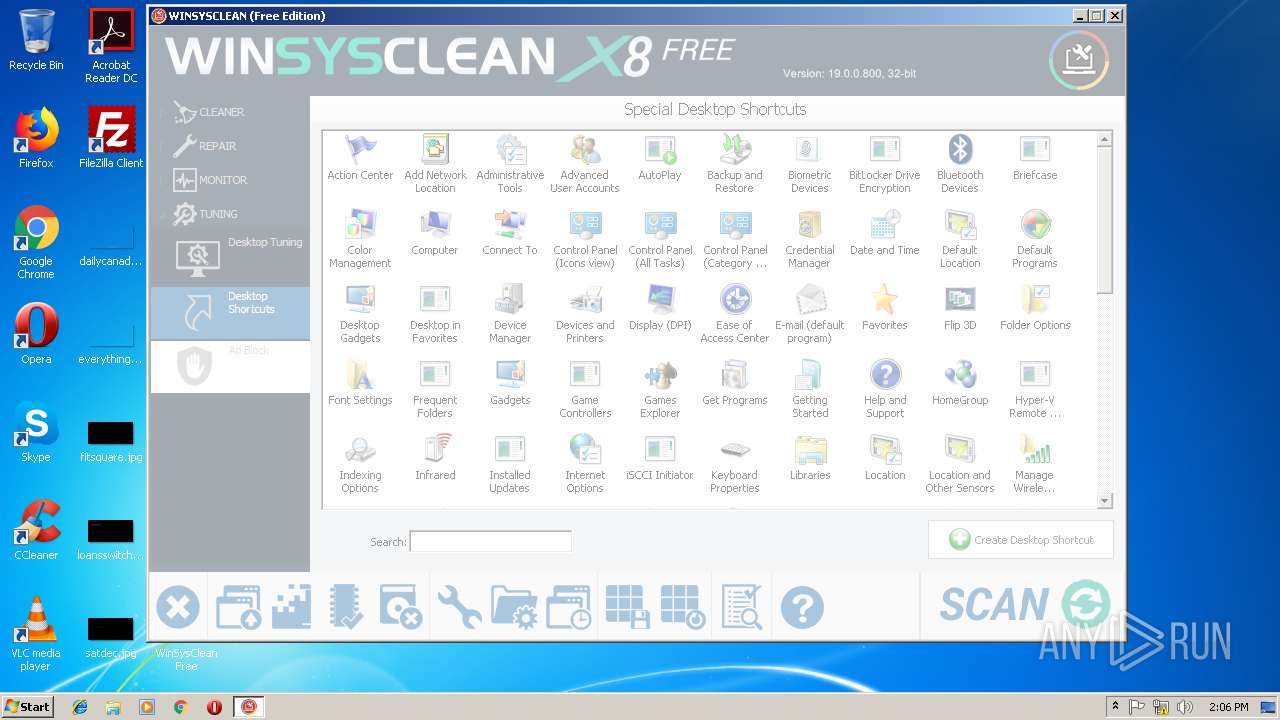
Task: Click the volume icon in system tray
Action: coord(1184,706)
